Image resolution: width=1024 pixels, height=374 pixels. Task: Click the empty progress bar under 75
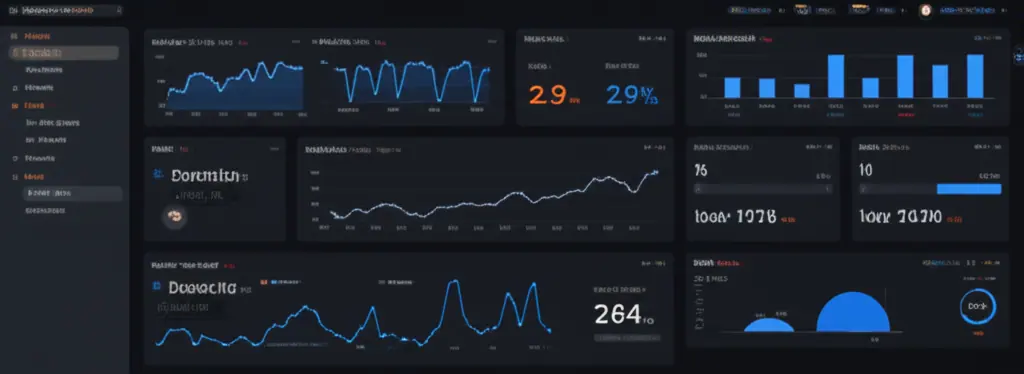tap(763, 189)
